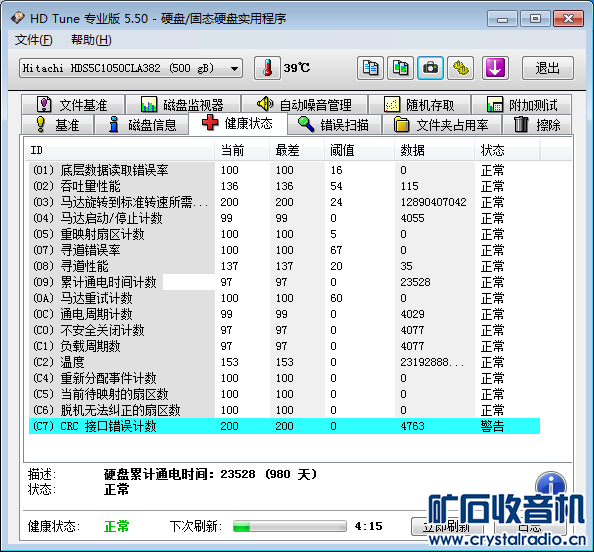Image resolution: width=594 pixels, height=552 pixels.
Task: Open the Hitachi drive selection dropdown
Action: click(x=131, y=68)
